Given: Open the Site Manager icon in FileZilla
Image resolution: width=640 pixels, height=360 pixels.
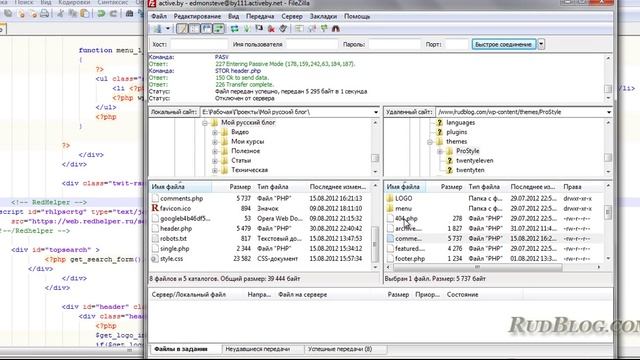Looking at the screenshot, I should (x=157, y=29).
